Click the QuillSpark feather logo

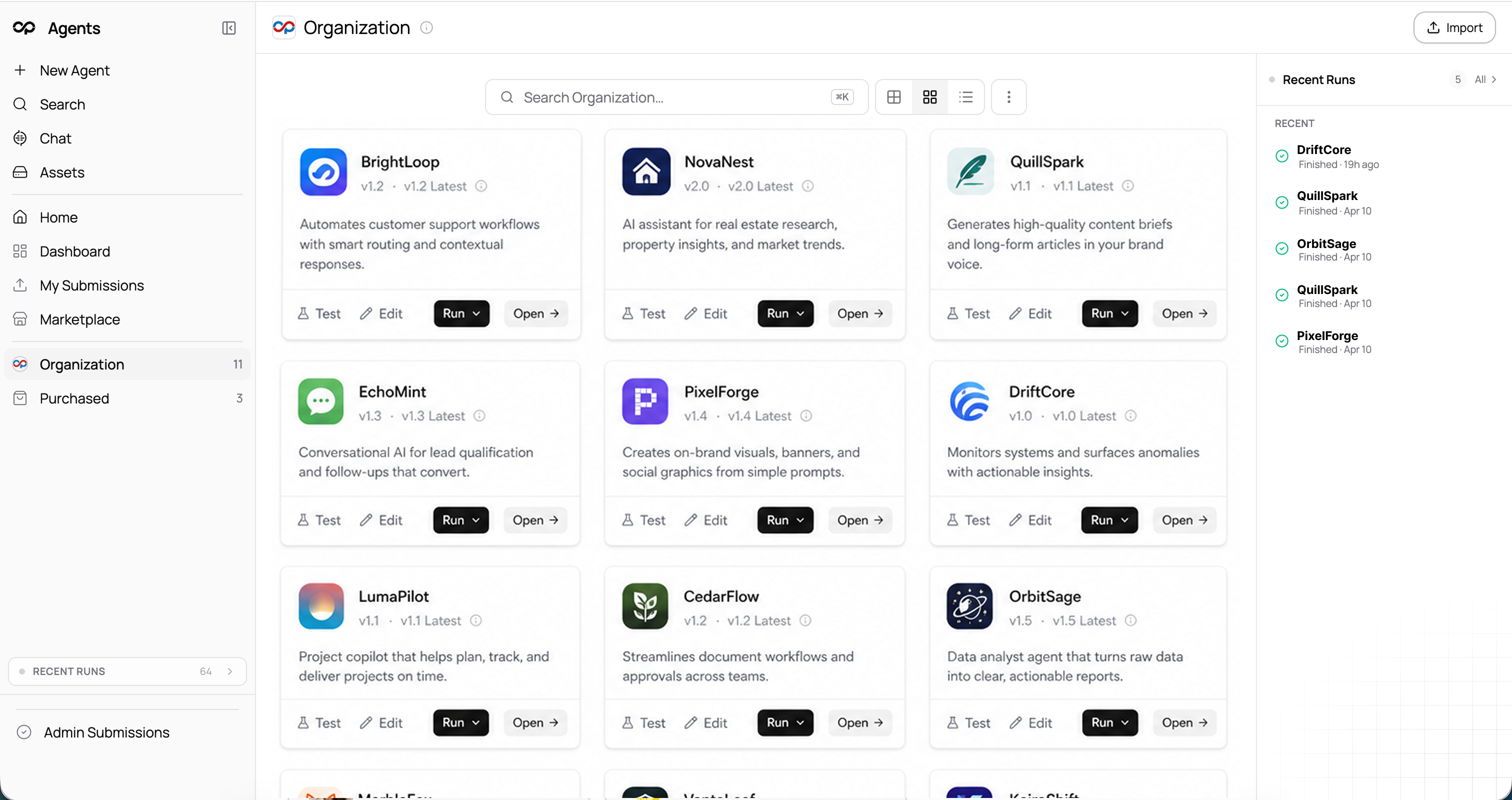point(970,172)
